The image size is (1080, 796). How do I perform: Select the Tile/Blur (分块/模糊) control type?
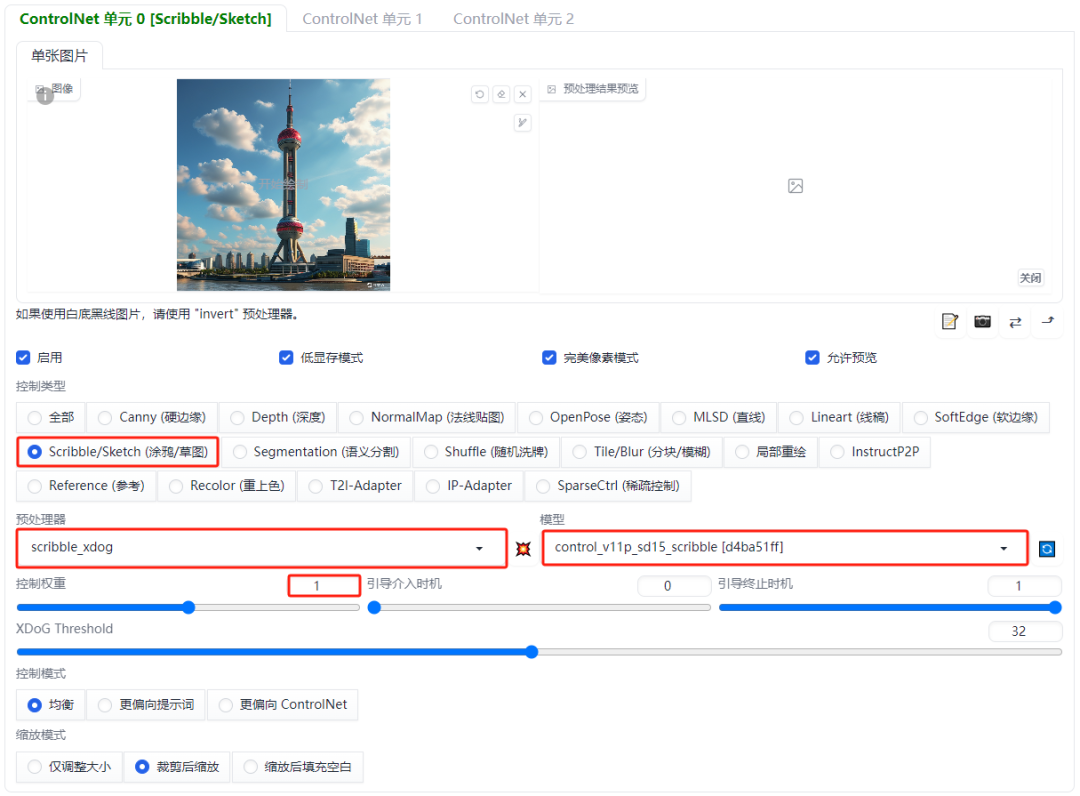(641, 452)
